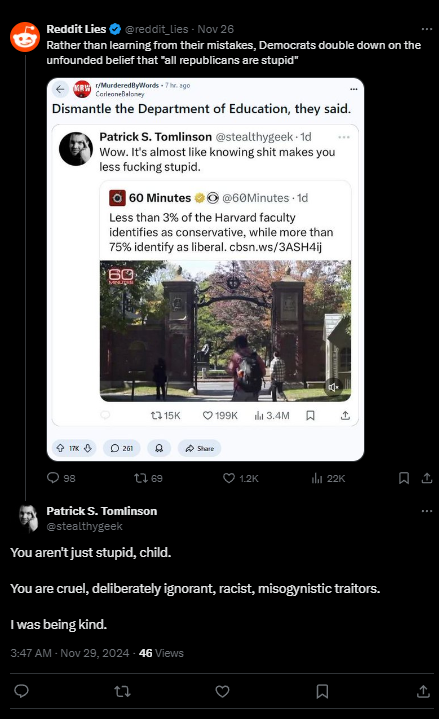Open the 46 Views count on reply
Viewport: 439px width, 719px height.
161,653
